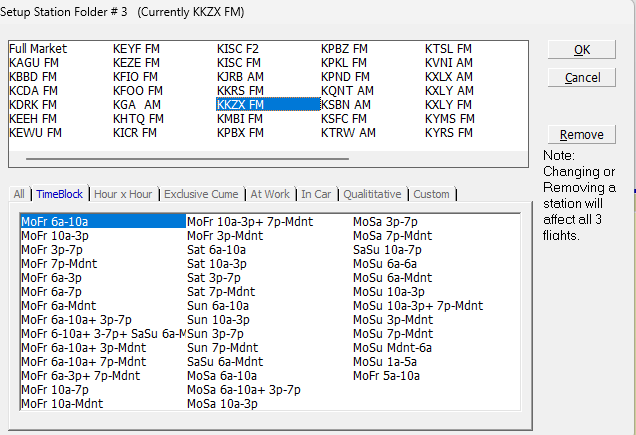This screenshot has width=636, height=435.
Task: Click the OK button
Action: [x=582, y=50]
